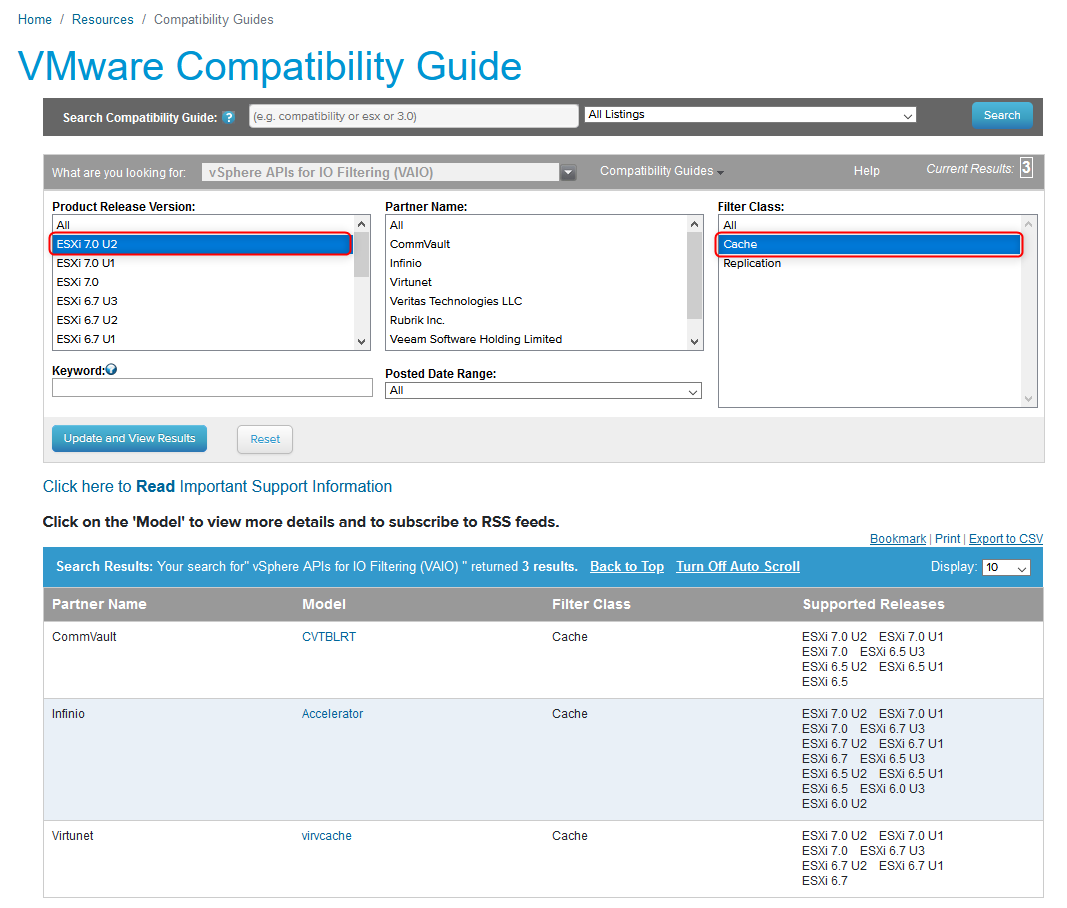This screenshot has width=1067, height=908.
Task: Click the Current Results count box
Action: (1026, 167)
